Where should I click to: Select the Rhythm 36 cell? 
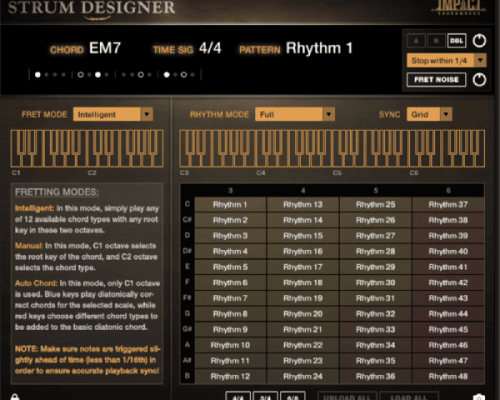[376, 376]
